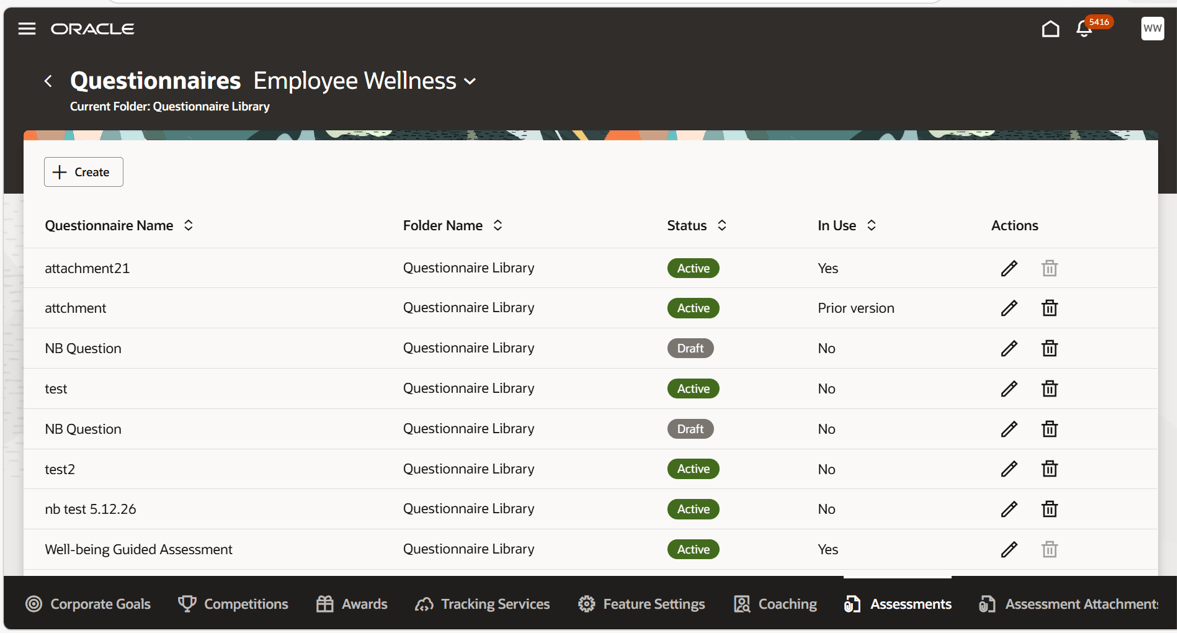Open the Coaching tab
The height and width of the screenshot is (635, 1177).
click(x=775, y=604)
